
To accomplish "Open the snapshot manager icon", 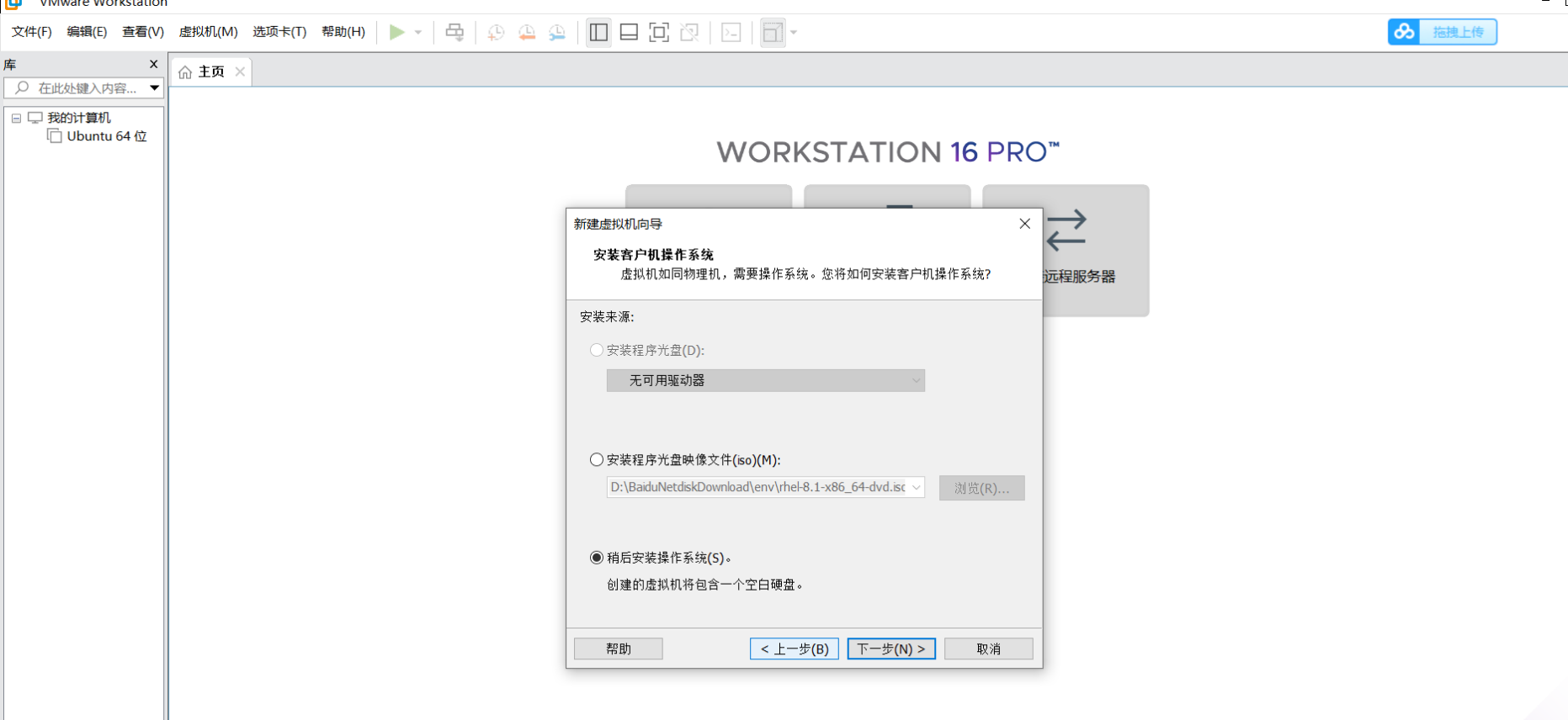I will (x=557, y=33).
